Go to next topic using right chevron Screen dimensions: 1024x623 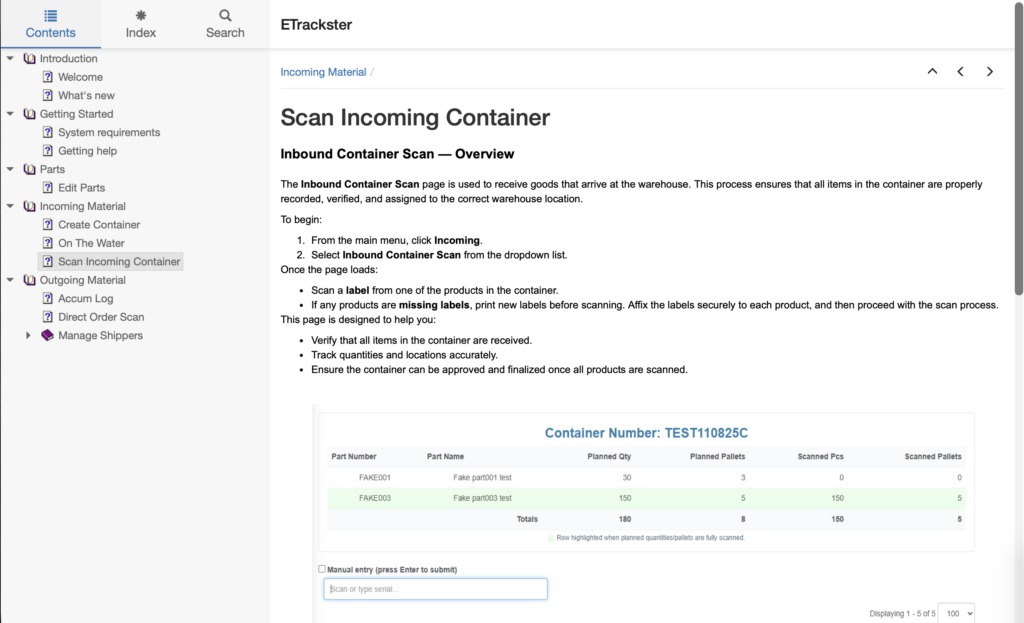(x=990, y=71)
